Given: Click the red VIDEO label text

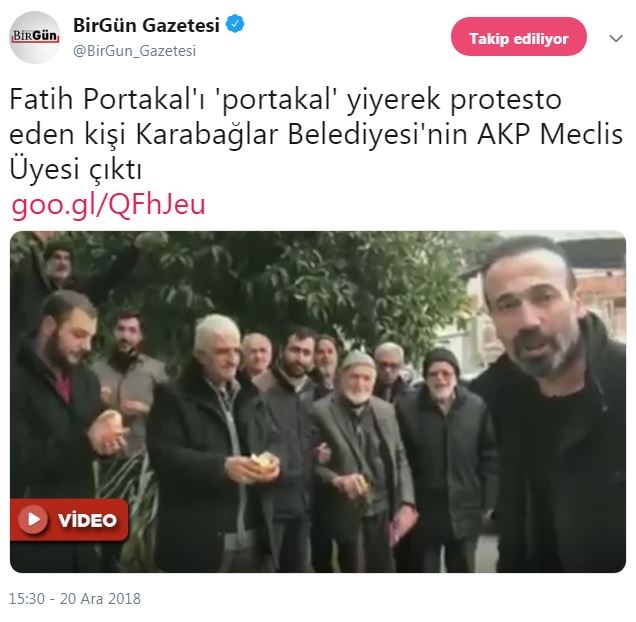Looking at the screenshot, I should coord(87,520).
